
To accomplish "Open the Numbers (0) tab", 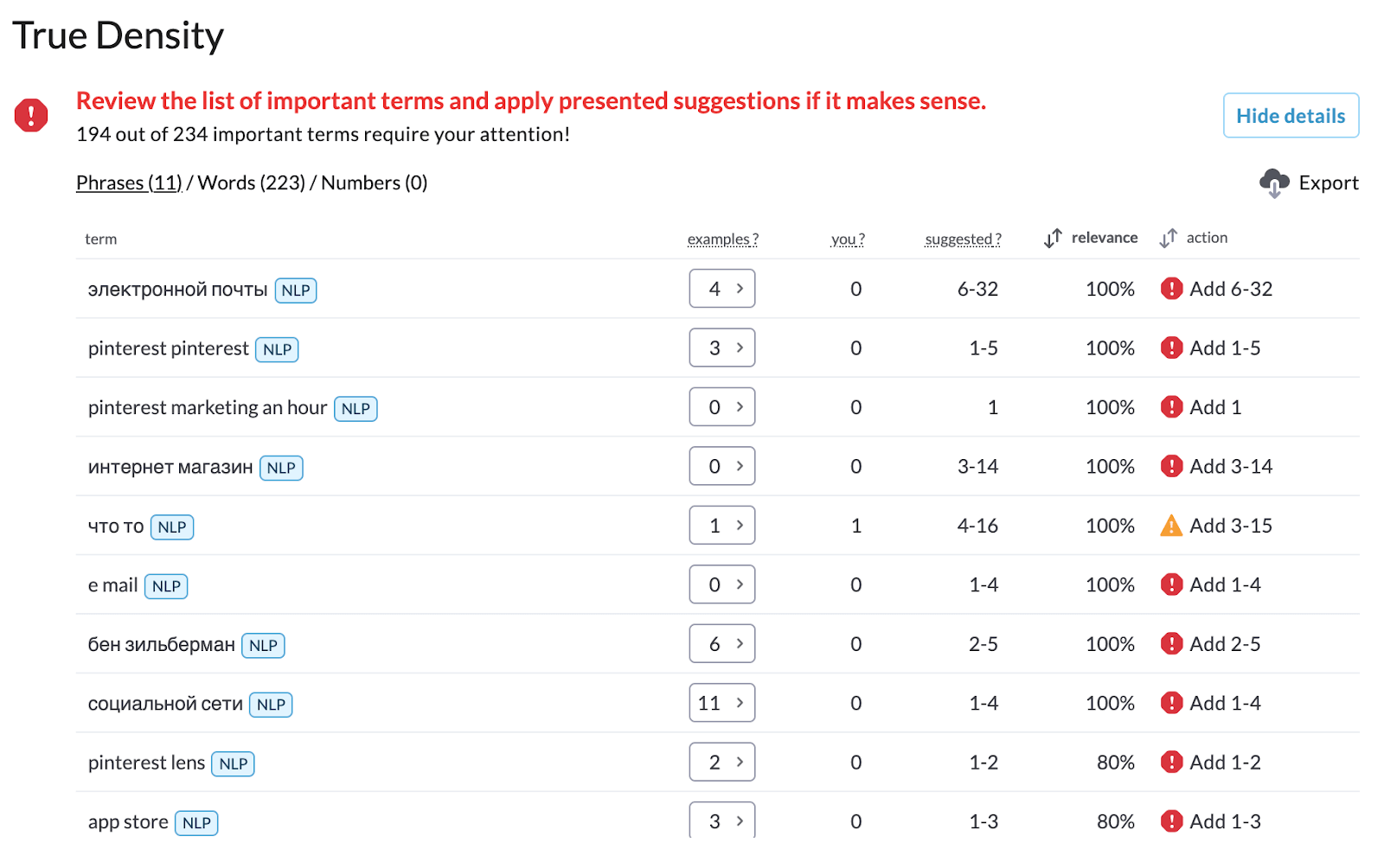I will point(375,183).
